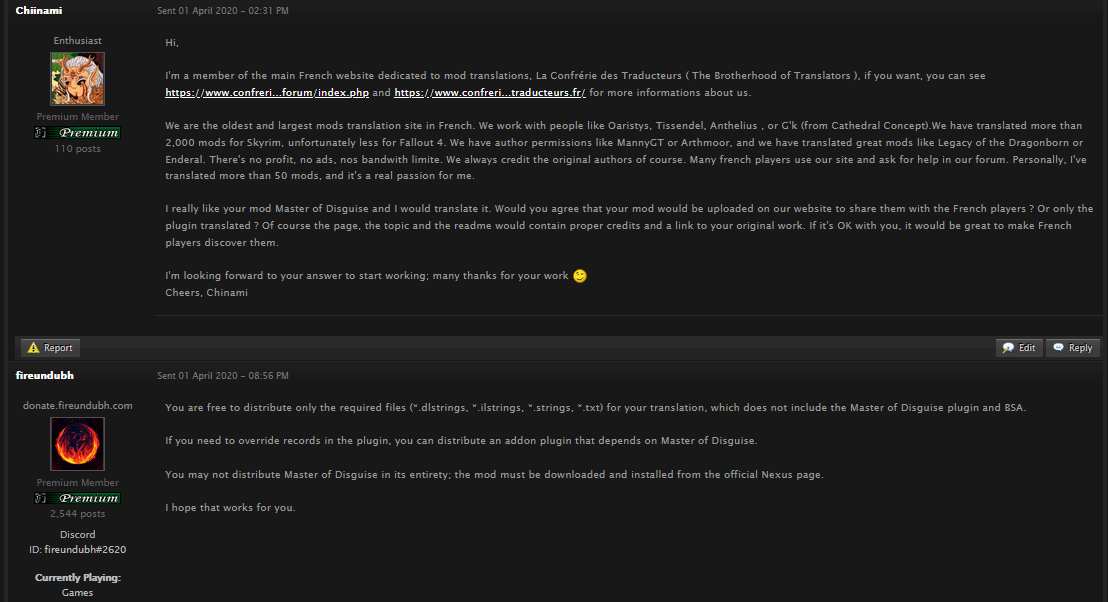The height and width of the screenshot is (602, 1108).
Task: View fireundubh's 2,544 posts
Action: 77,513
